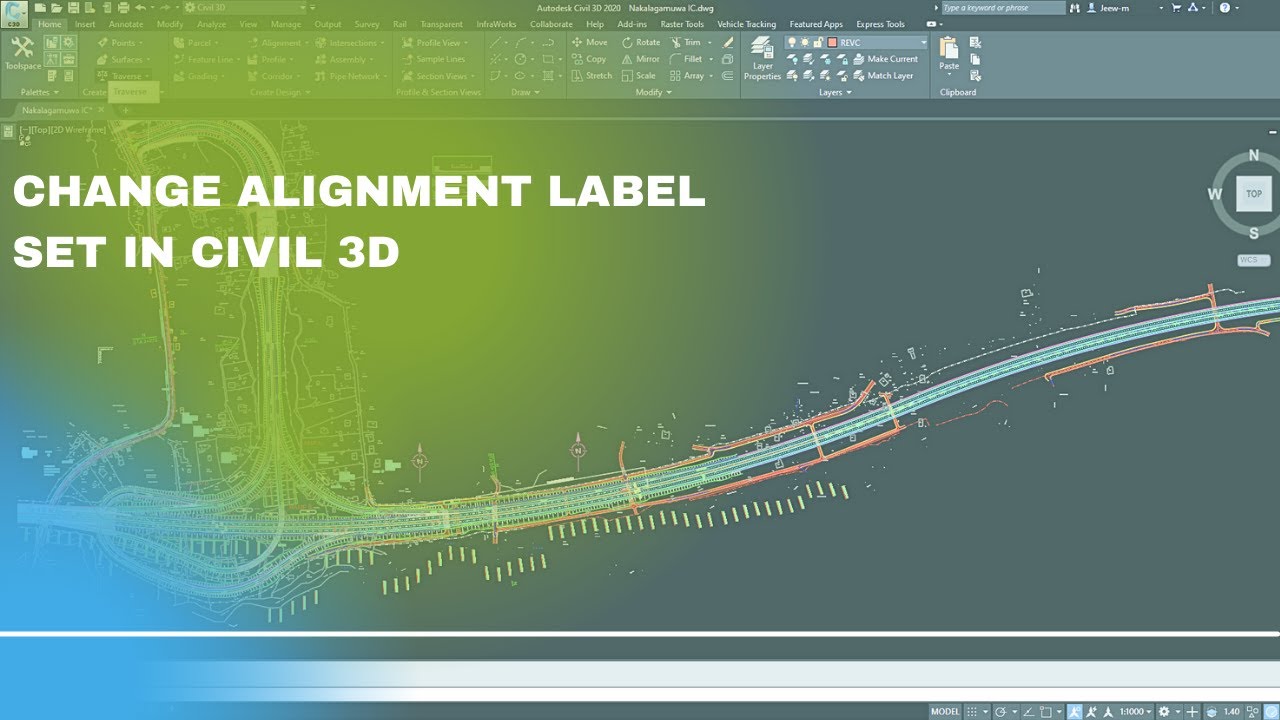Screen dimensions: 1280x720
Task: Click the 1.40 elevation value in status bar
Action: pyautogui.click(x=1231, y=711)
